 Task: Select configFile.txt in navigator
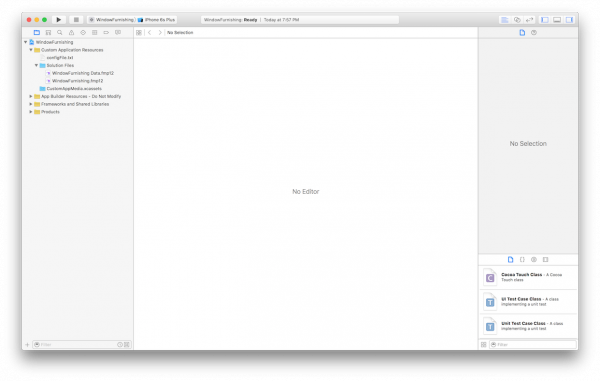click(60, 58)
